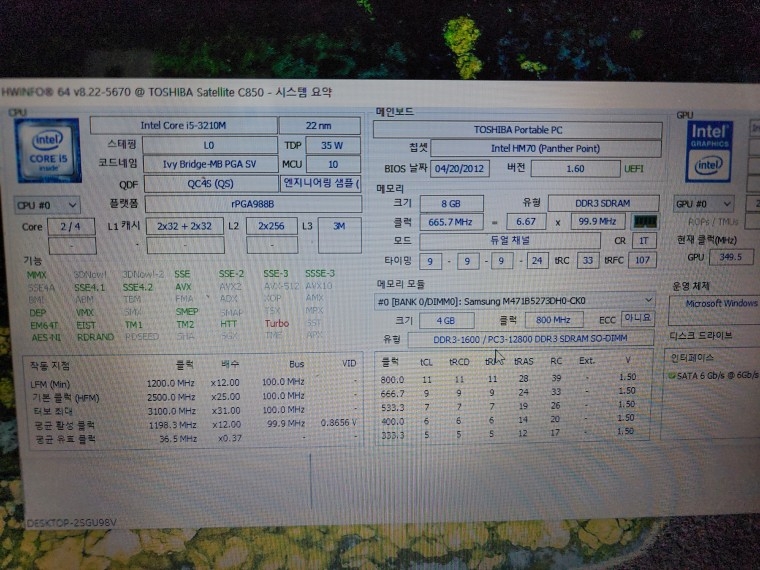760x570 pixels.
Task: Click the Intel HM70 (Panther Point) chipset field
Action: coord(546,148)
